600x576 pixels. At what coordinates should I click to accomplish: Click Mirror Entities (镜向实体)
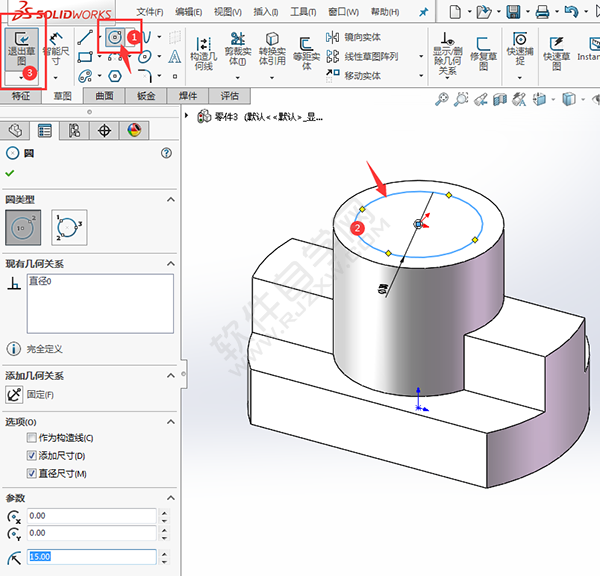353,37
